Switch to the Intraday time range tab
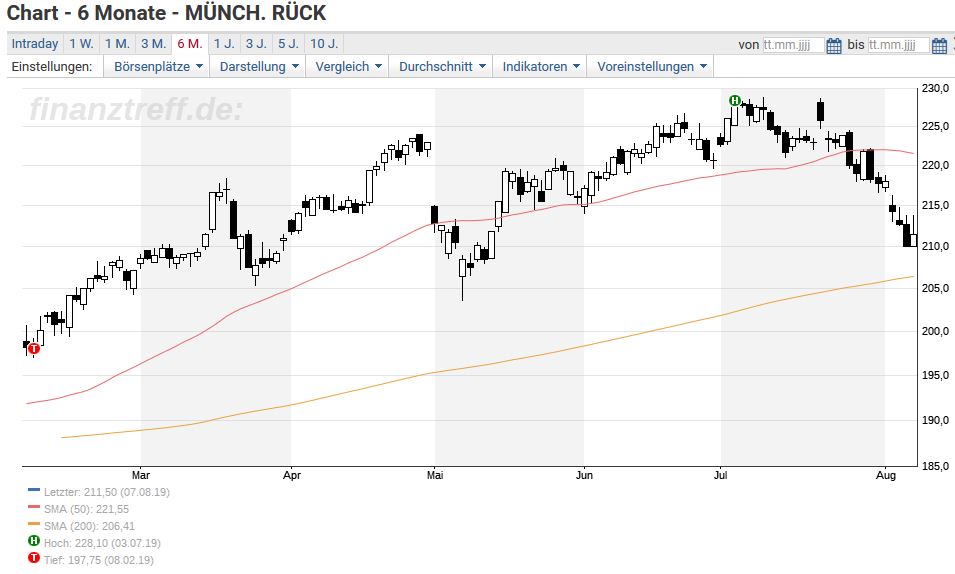The height and width of the screenshot is (574, 955). point(35,44)
